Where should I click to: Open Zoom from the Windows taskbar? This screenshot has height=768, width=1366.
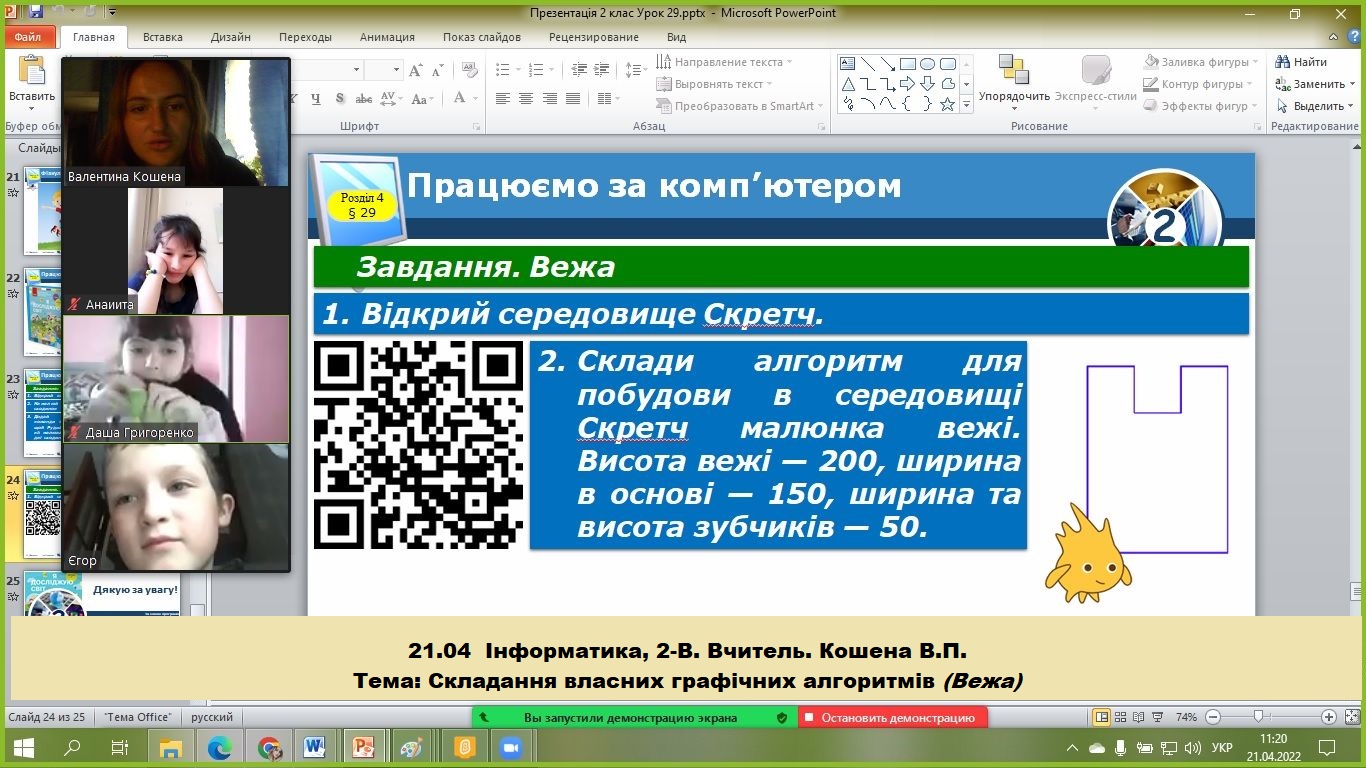point(512,747)
